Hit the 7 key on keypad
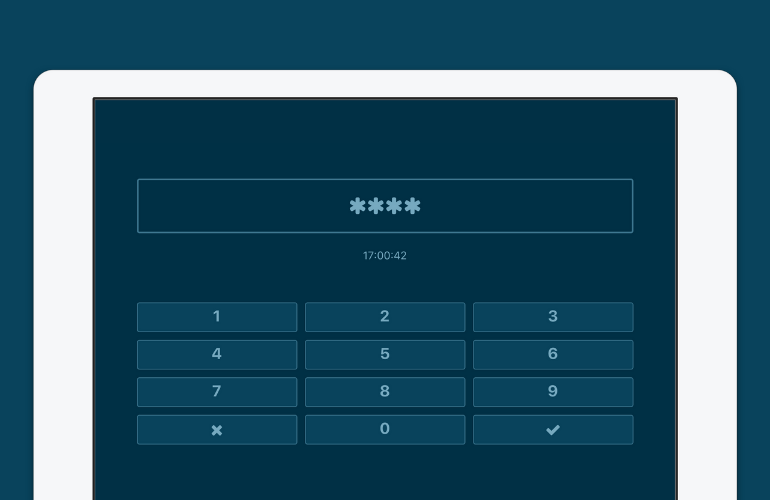This screenshot has height=500, width=770. [x=217, y=392]
